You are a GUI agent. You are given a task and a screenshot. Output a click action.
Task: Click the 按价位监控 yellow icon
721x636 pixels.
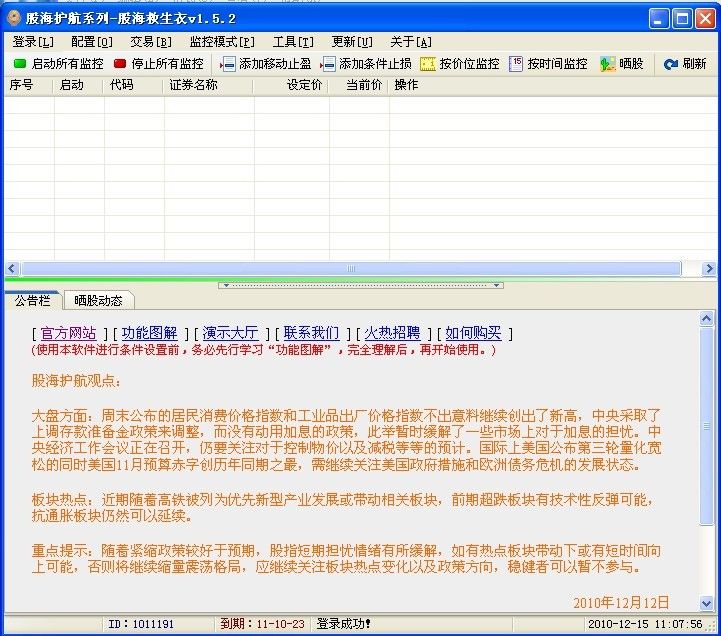[428, 64]
